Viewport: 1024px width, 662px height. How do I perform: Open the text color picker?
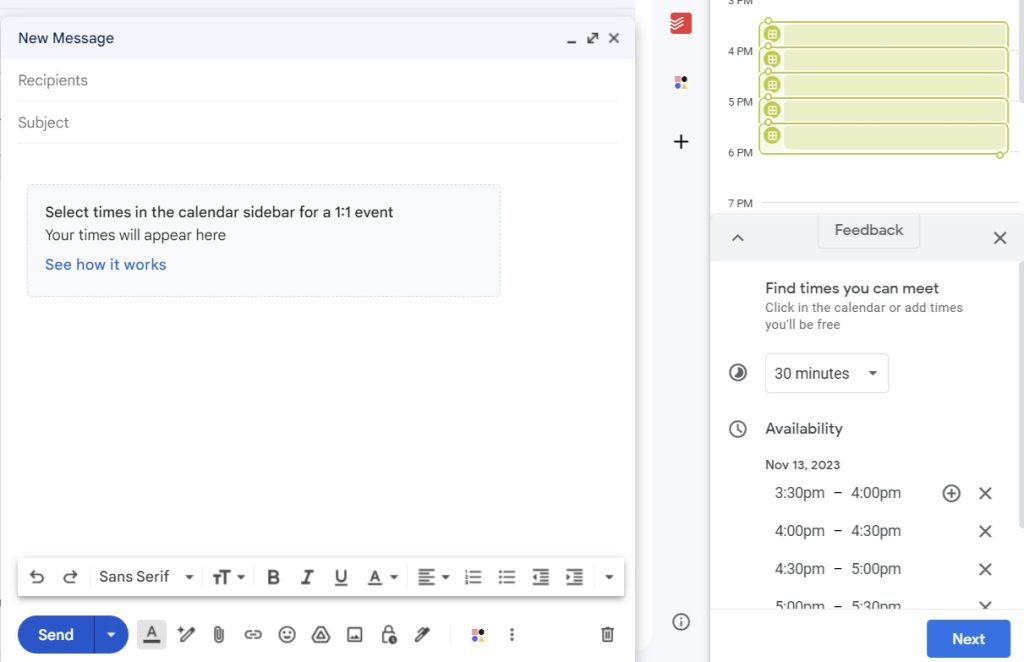[x=381, y=577]
